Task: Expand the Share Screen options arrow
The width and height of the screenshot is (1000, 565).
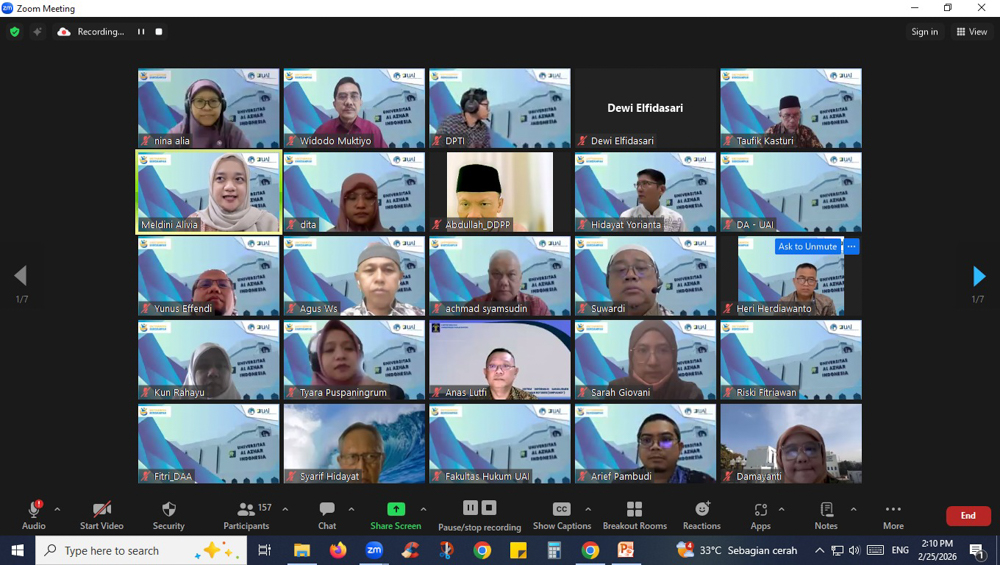Action: click(423, 509)
